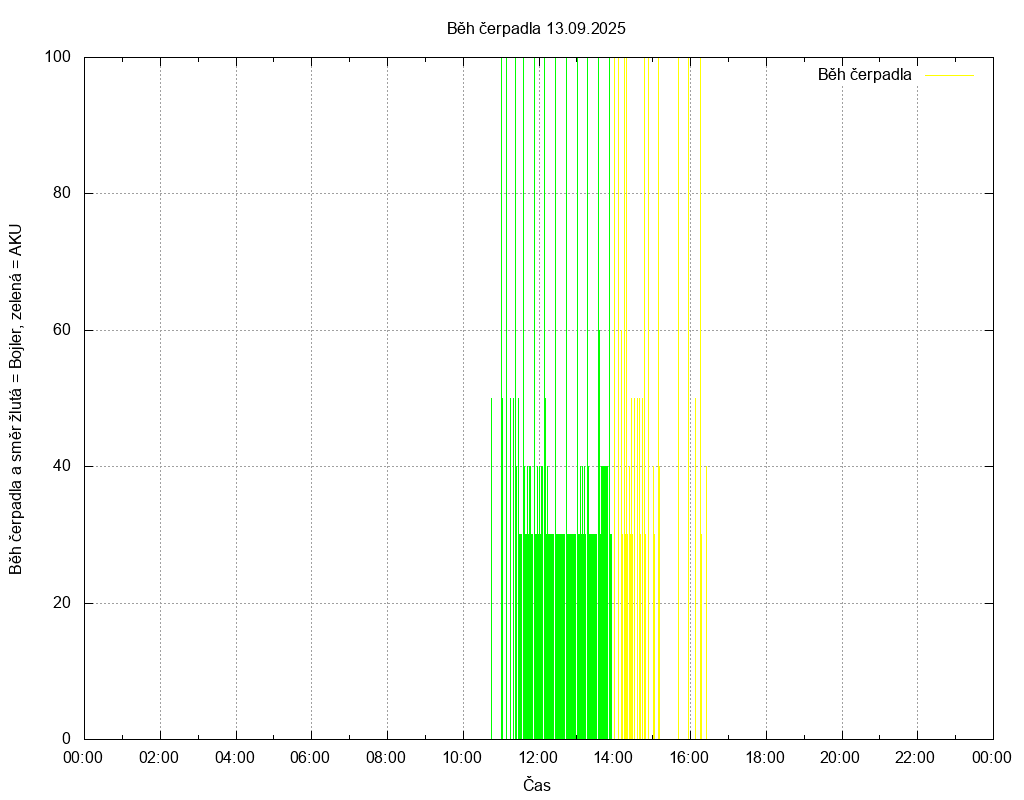Click the x-axis tick label 12:00

(x=537, y=758)
